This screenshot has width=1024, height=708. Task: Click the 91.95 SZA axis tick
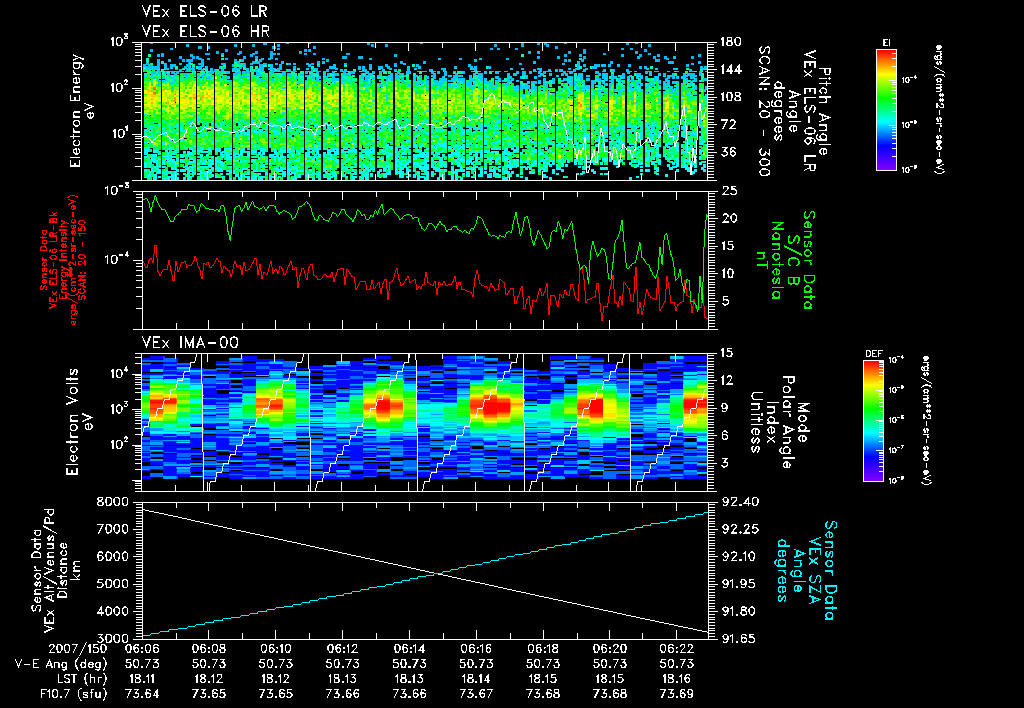click(741, 584)
